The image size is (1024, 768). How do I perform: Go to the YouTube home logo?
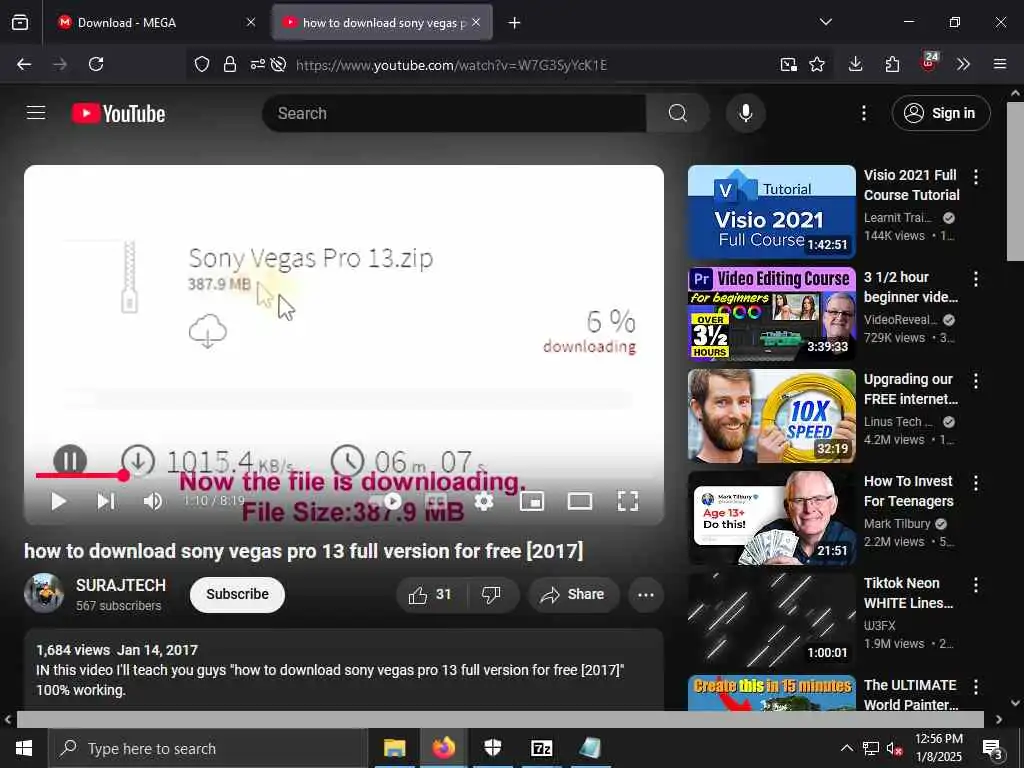pos(118,114)
